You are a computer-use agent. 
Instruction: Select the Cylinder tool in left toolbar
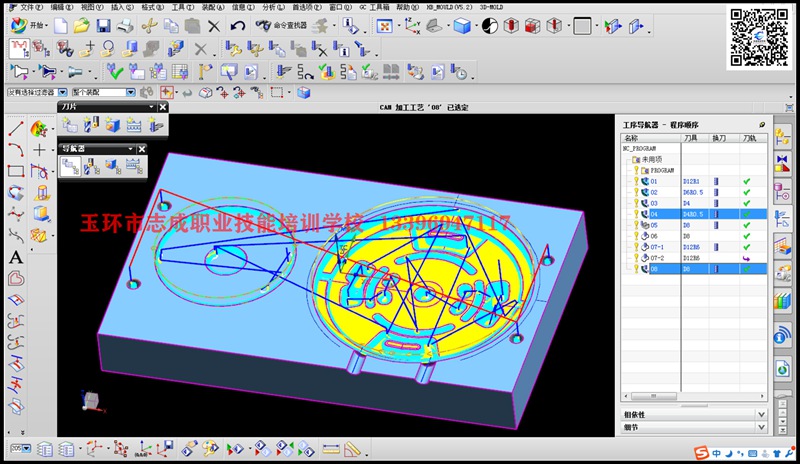pyautogui.click(x=42, y=193)
